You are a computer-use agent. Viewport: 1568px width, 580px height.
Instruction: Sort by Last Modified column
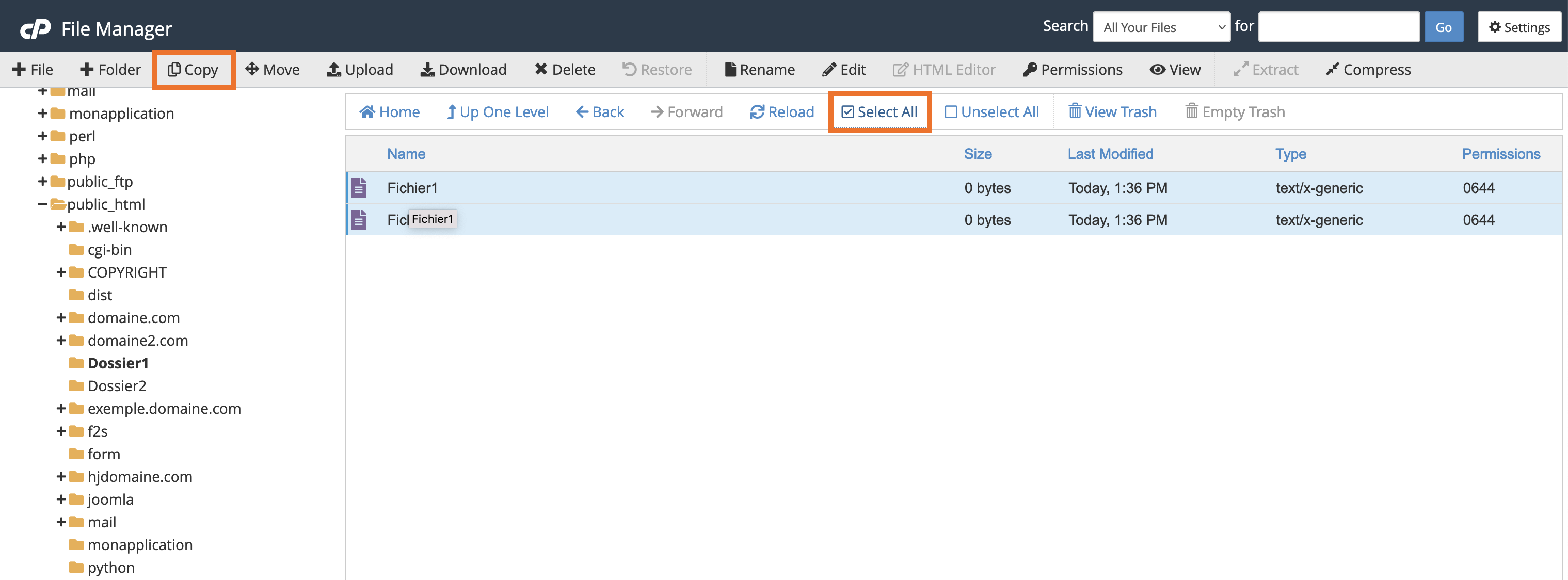pos(1110,154)
